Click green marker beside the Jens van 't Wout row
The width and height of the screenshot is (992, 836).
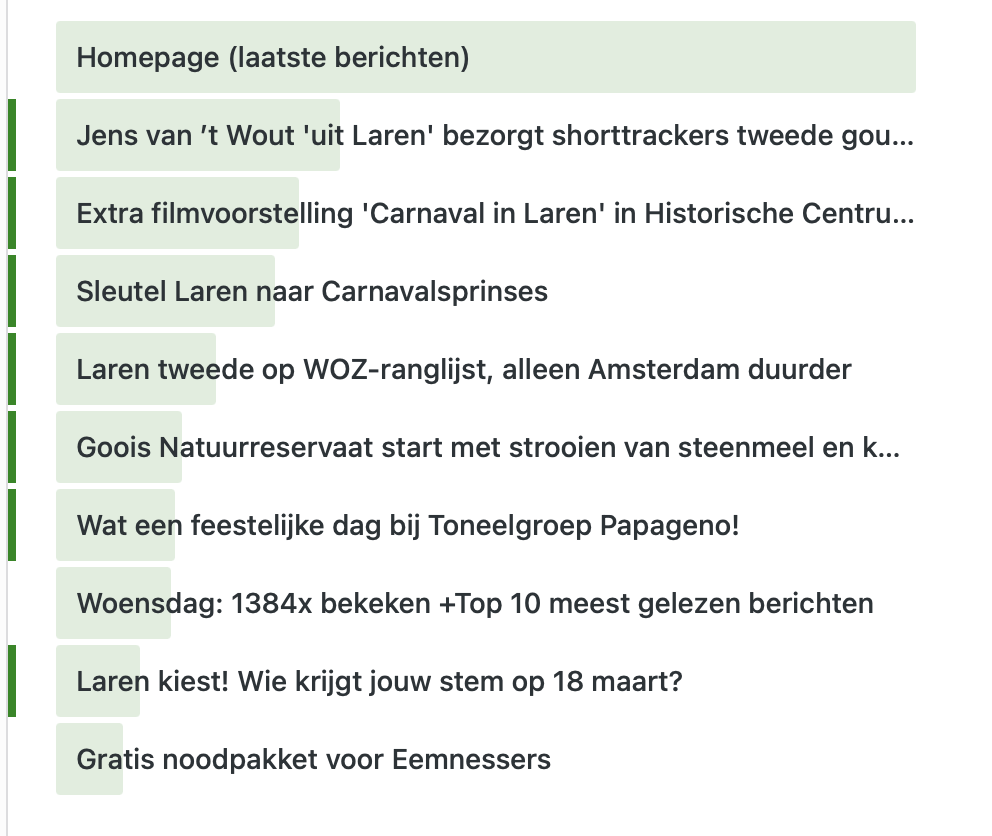coord(12,135)
